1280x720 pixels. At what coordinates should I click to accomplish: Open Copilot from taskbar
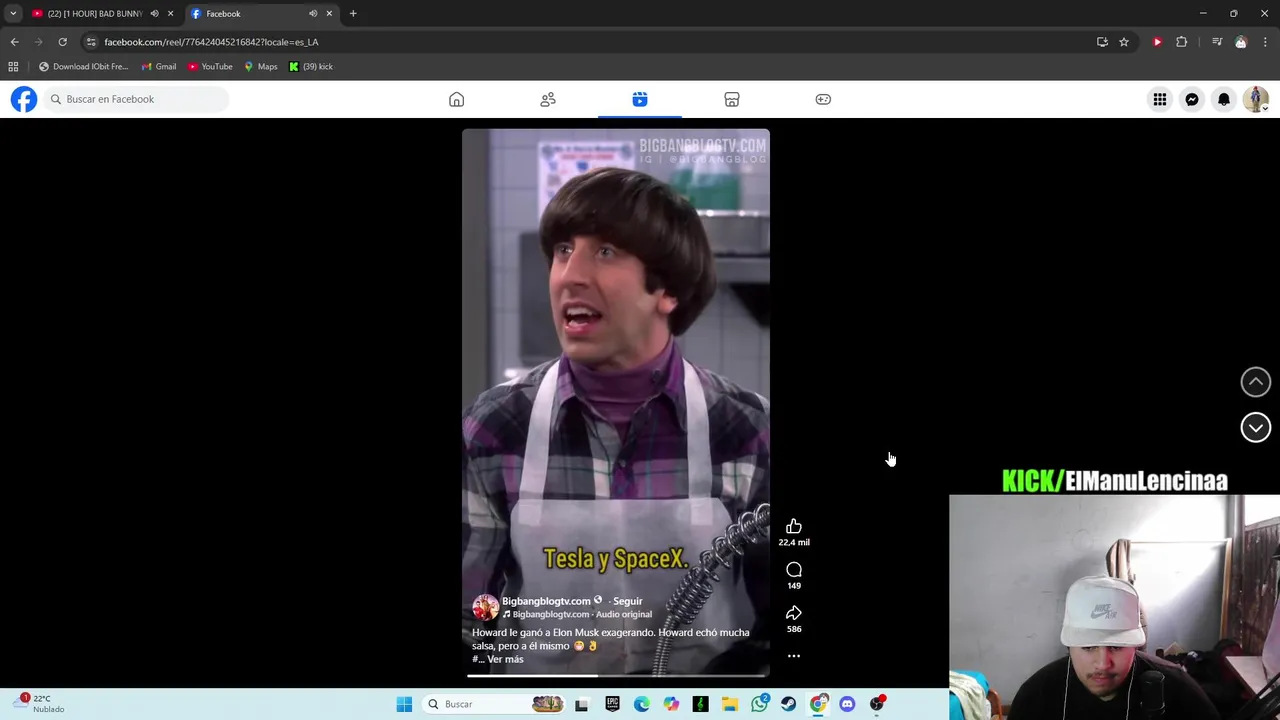[x=671, y=704]
